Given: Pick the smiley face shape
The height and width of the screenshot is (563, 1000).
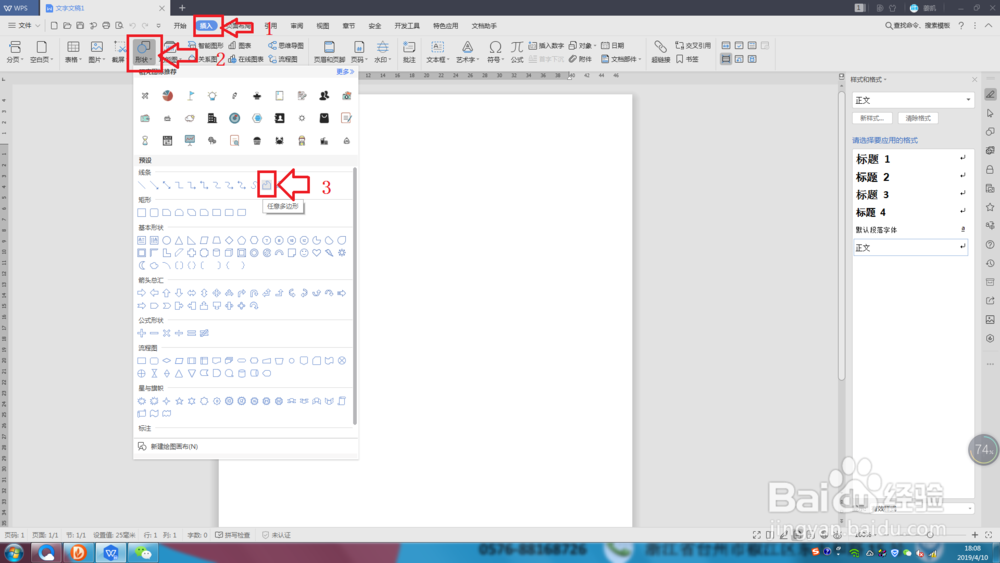Looking at the screenshot, I should [x=304, y=253].
